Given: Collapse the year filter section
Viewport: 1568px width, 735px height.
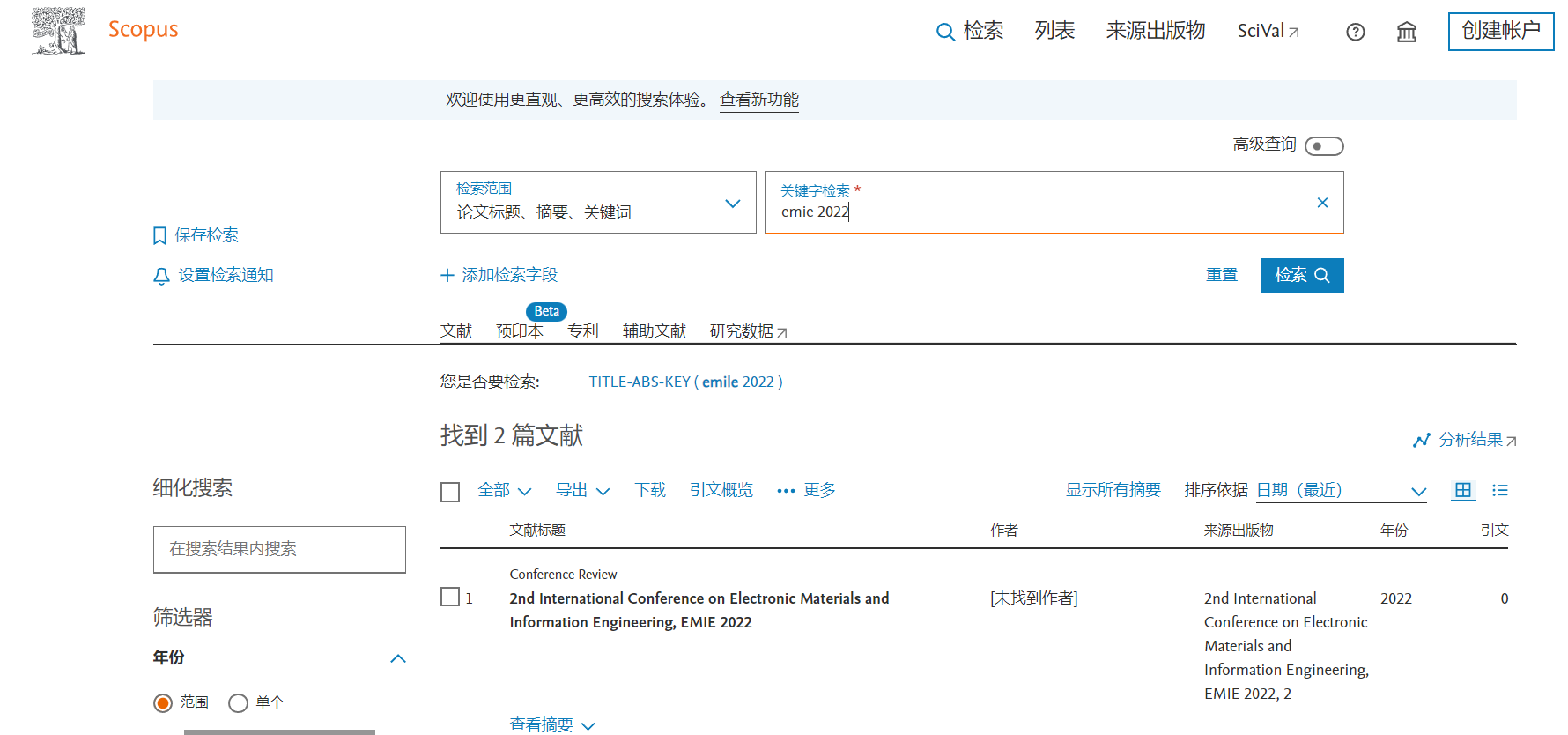Looking at the screenshot, I should pos(397,658).
